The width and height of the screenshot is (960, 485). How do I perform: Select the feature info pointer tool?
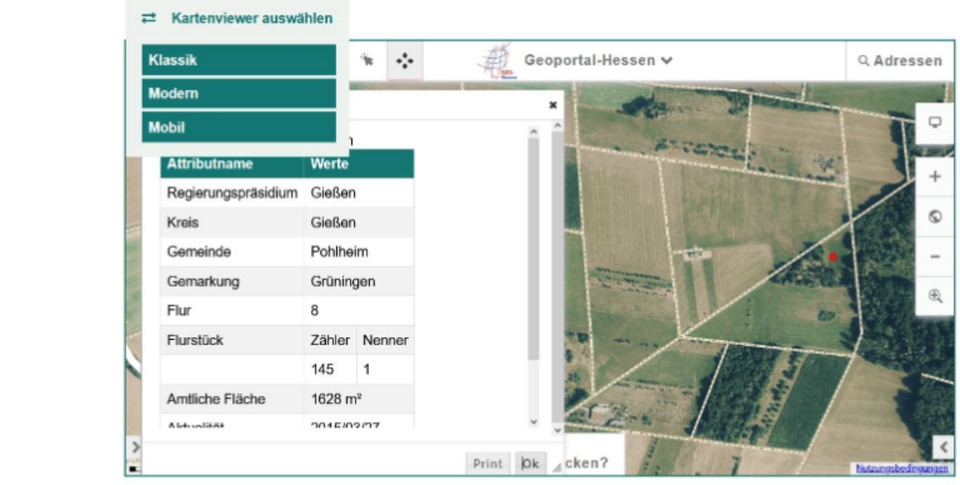coord(367,61)
